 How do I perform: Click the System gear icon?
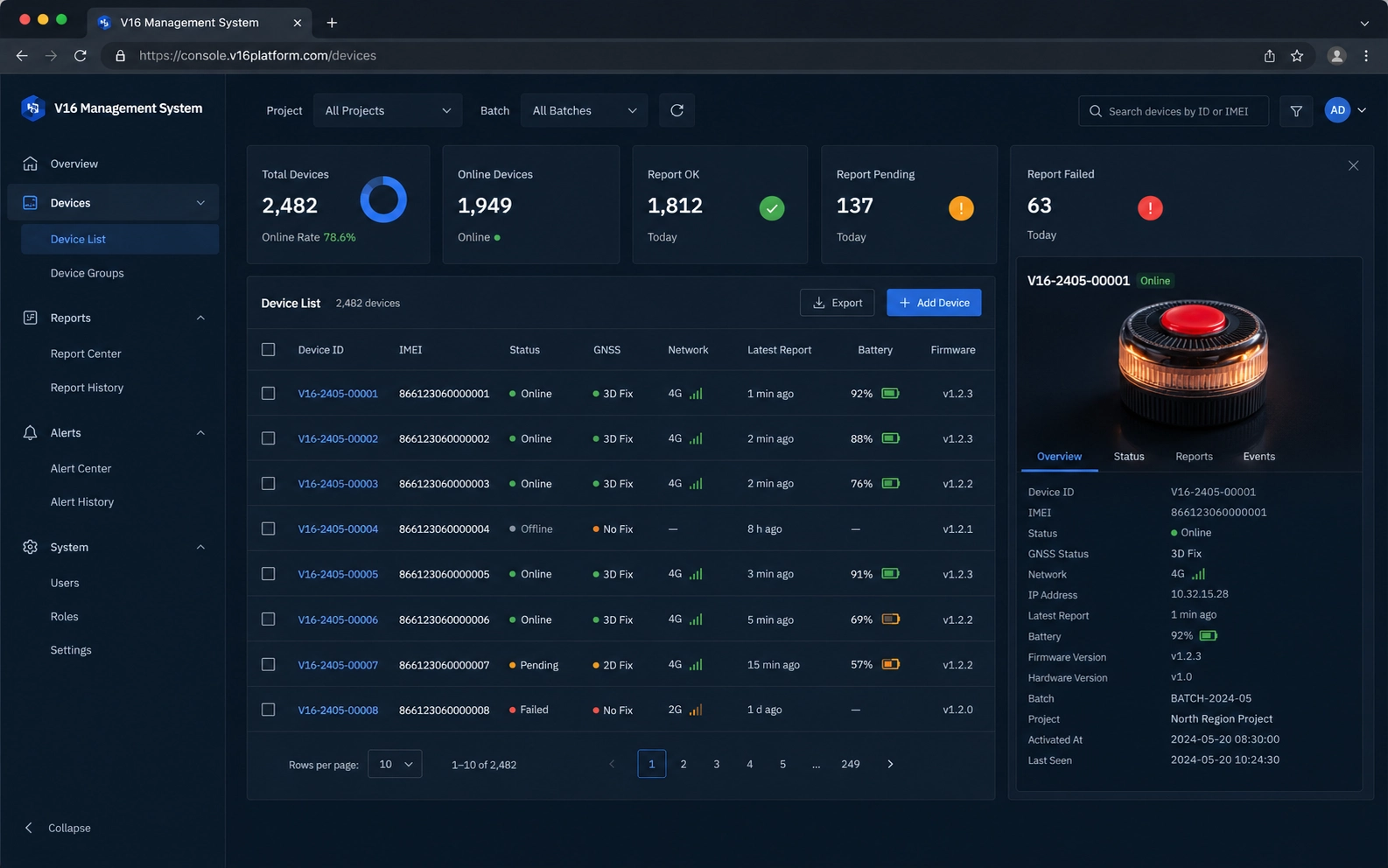click(30, 547)
